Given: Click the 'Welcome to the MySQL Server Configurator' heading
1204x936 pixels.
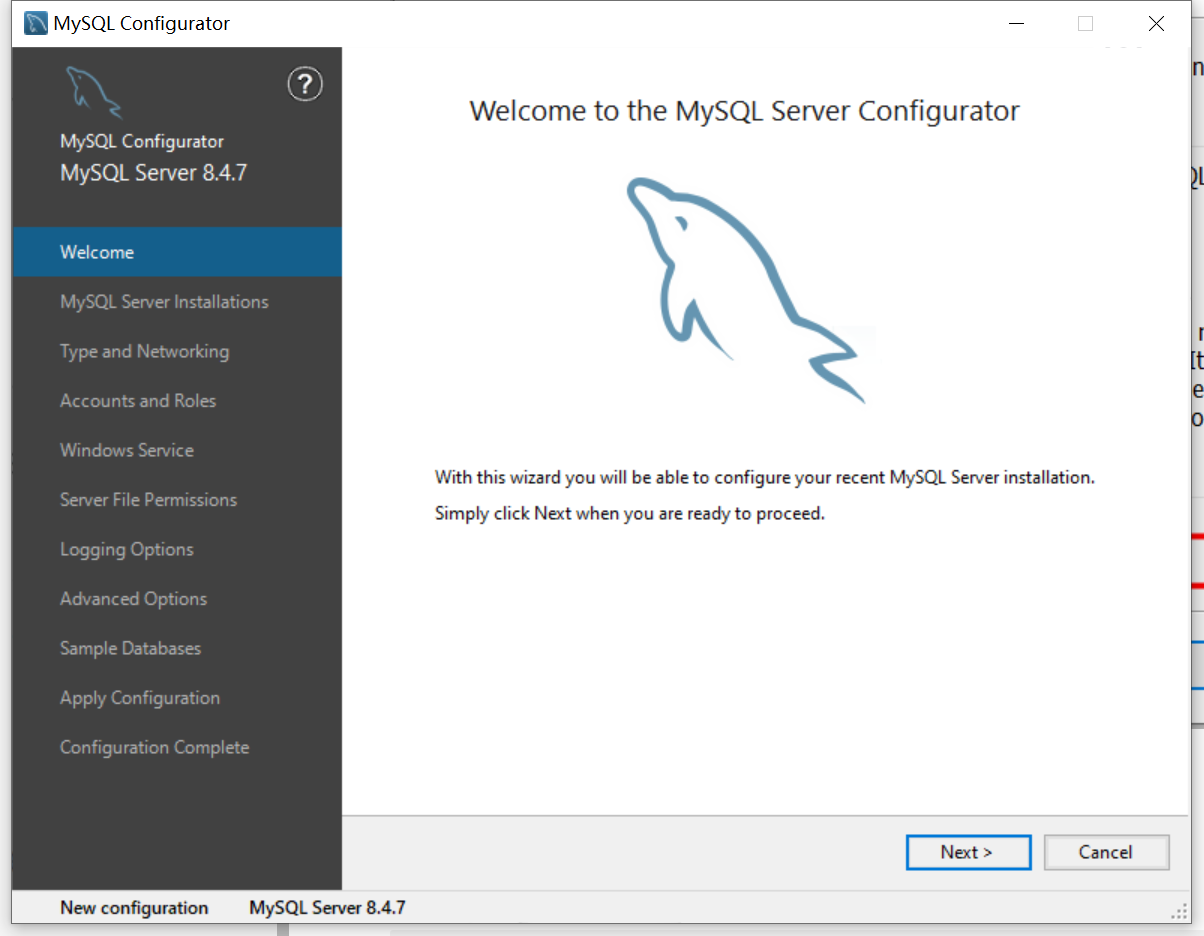Looking at the screenshot, I should [x=745, y=110].
